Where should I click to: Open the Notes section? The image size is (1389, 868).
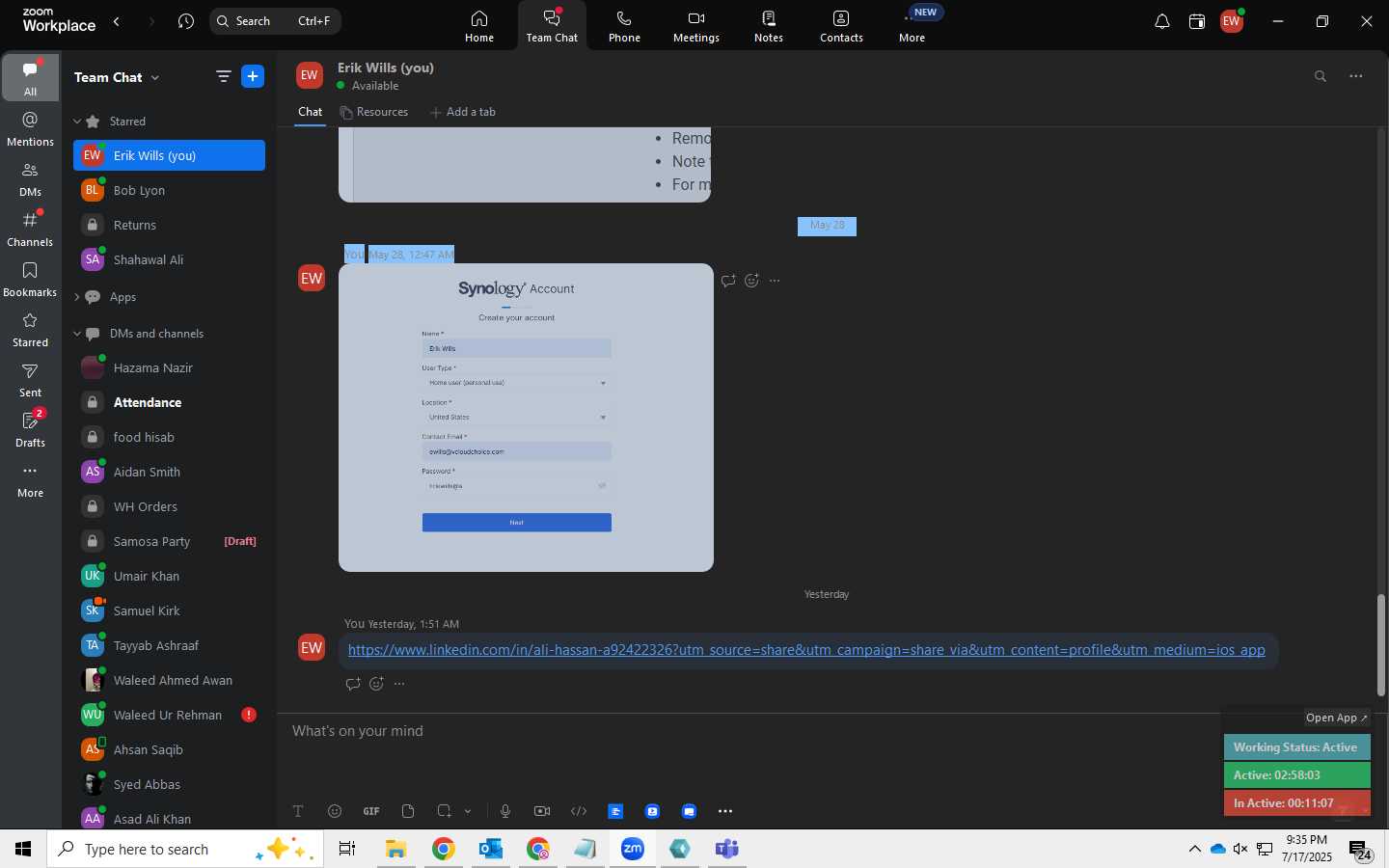pyautogui.click(x=769, y=26)
